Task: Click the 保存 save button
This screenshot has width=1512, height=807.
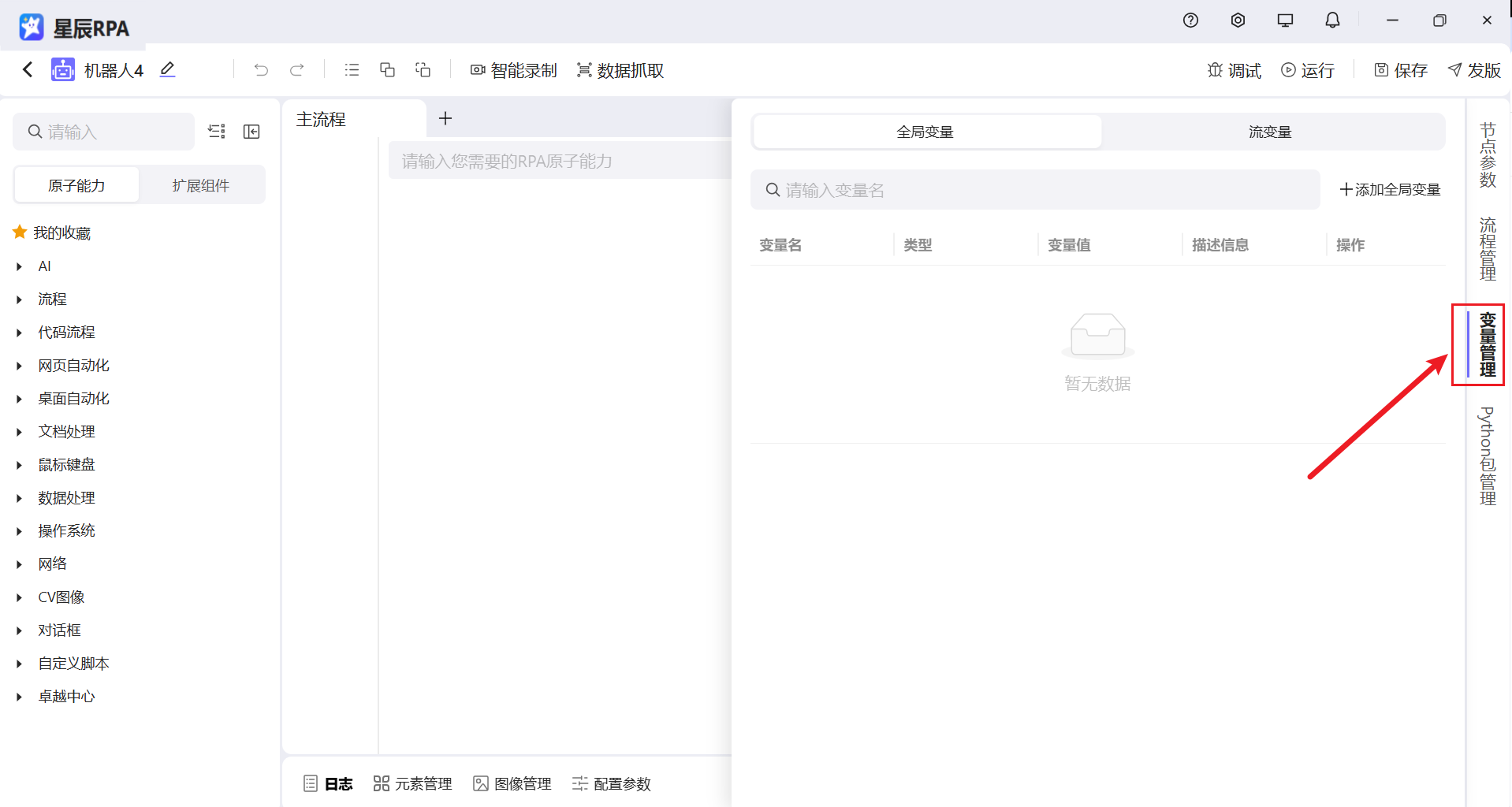Action: click(1400, 70)
